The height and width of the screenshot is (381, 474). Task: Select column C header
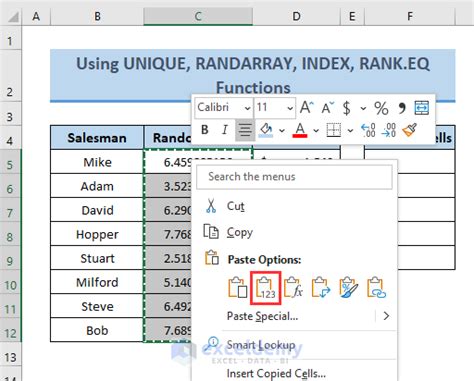pyautogui.click(x=198, y=16)
